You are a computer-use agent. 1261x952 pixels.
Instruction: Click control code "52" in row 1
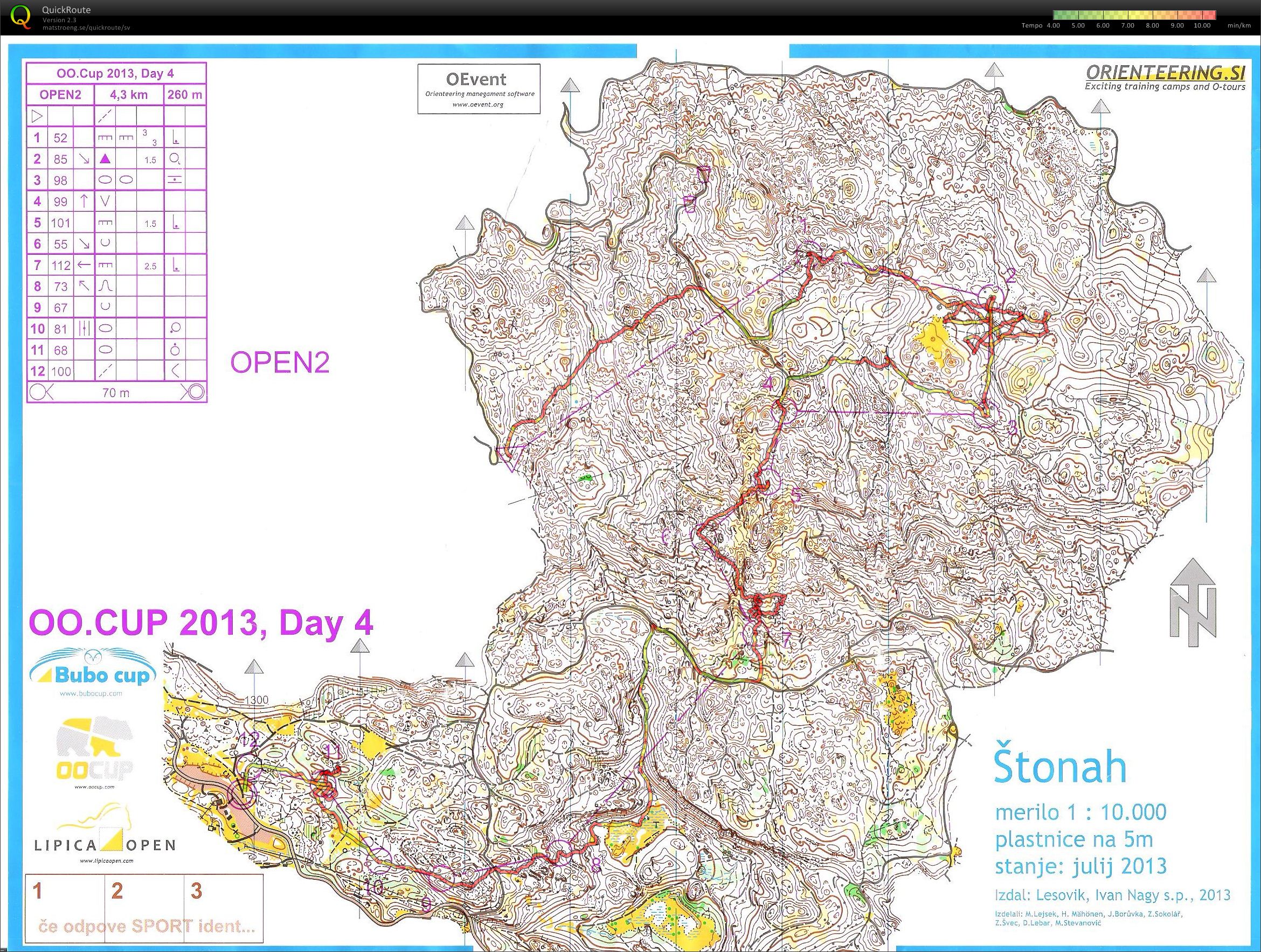point(60,137)
